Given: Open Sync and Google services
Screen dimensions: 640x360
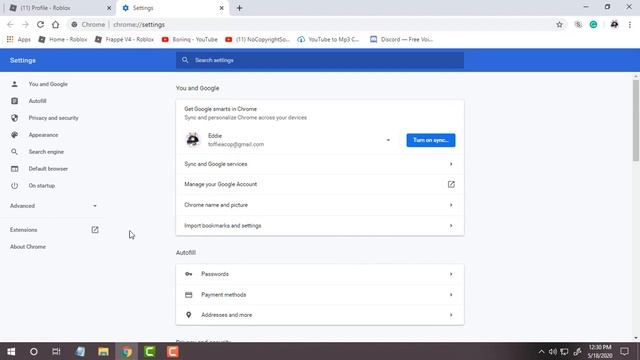Looking at the screenshot, I should click(320, 164).
